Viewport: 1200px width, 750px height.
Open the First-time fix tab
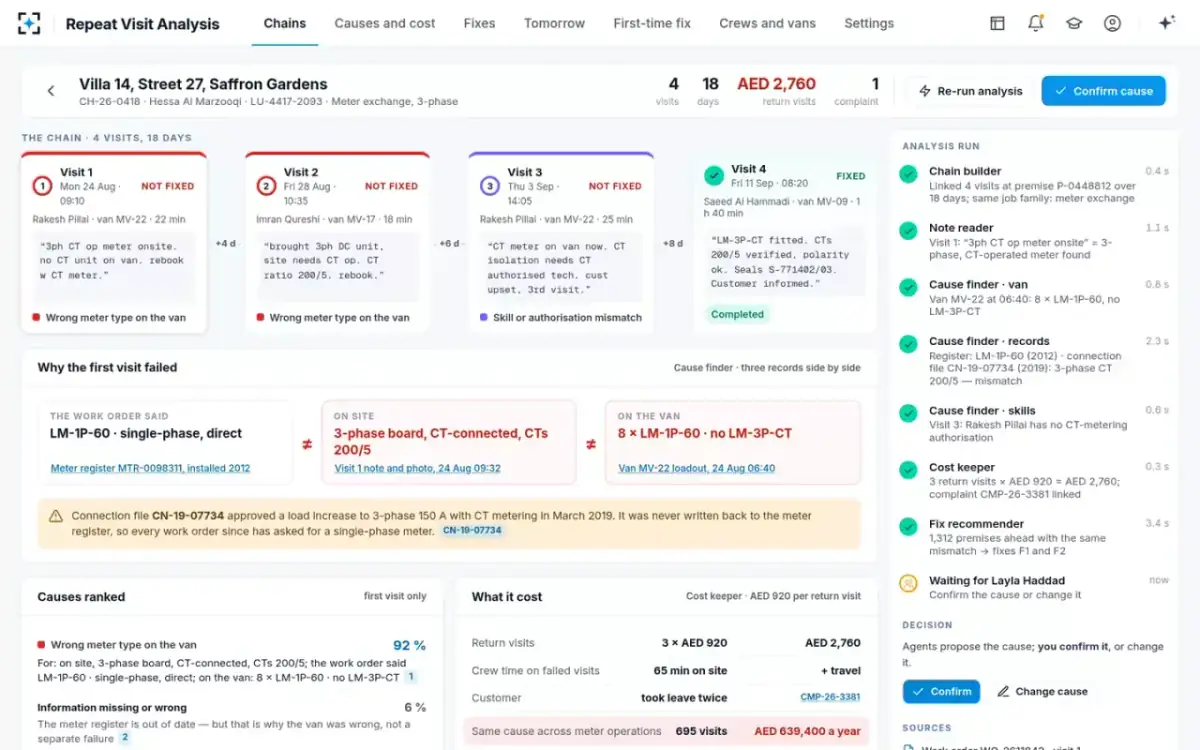[652, 23]
